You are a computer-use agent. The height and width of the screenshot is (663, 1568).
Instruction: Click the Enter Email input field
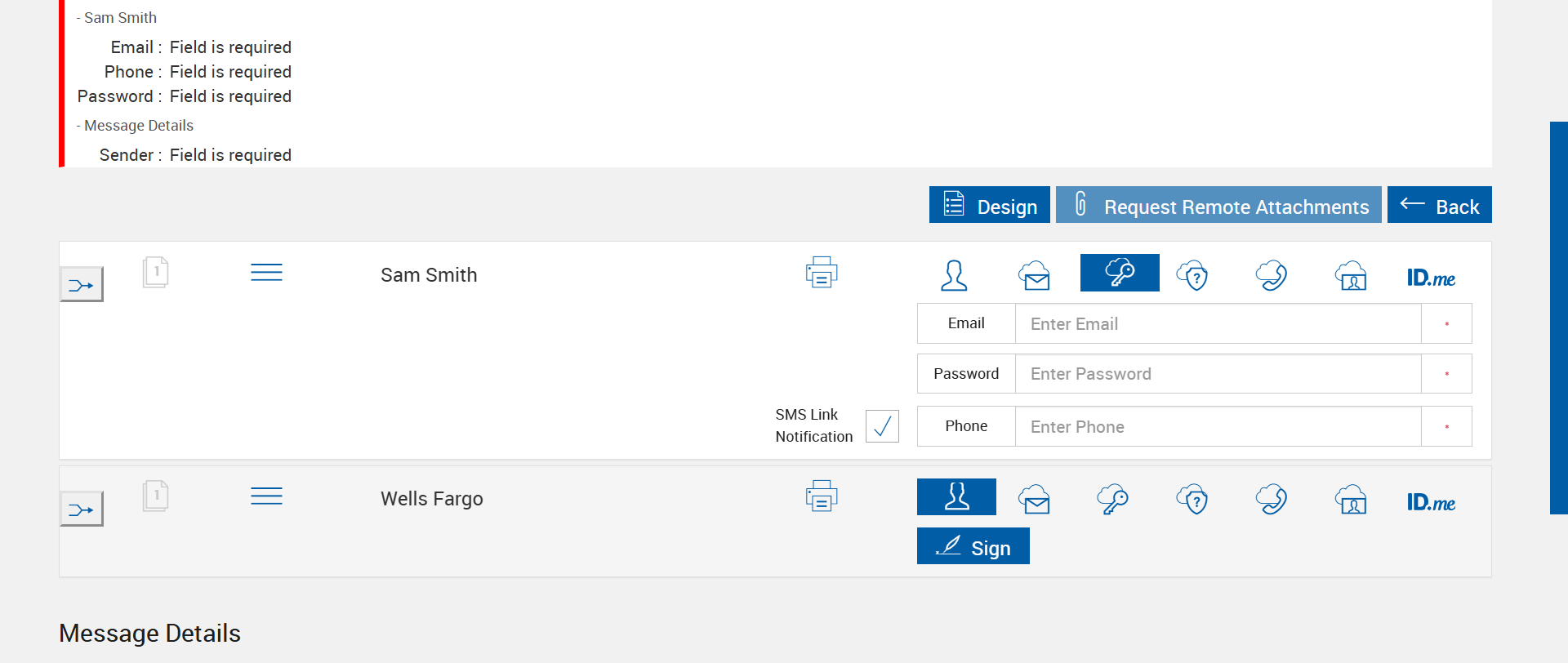[1218, 324]
